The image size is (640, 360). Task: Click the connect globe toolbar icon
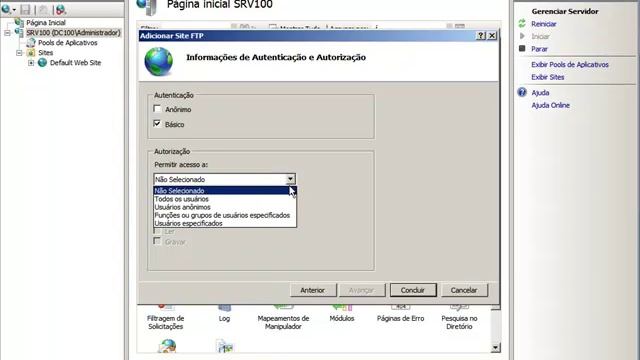(6, 9)
